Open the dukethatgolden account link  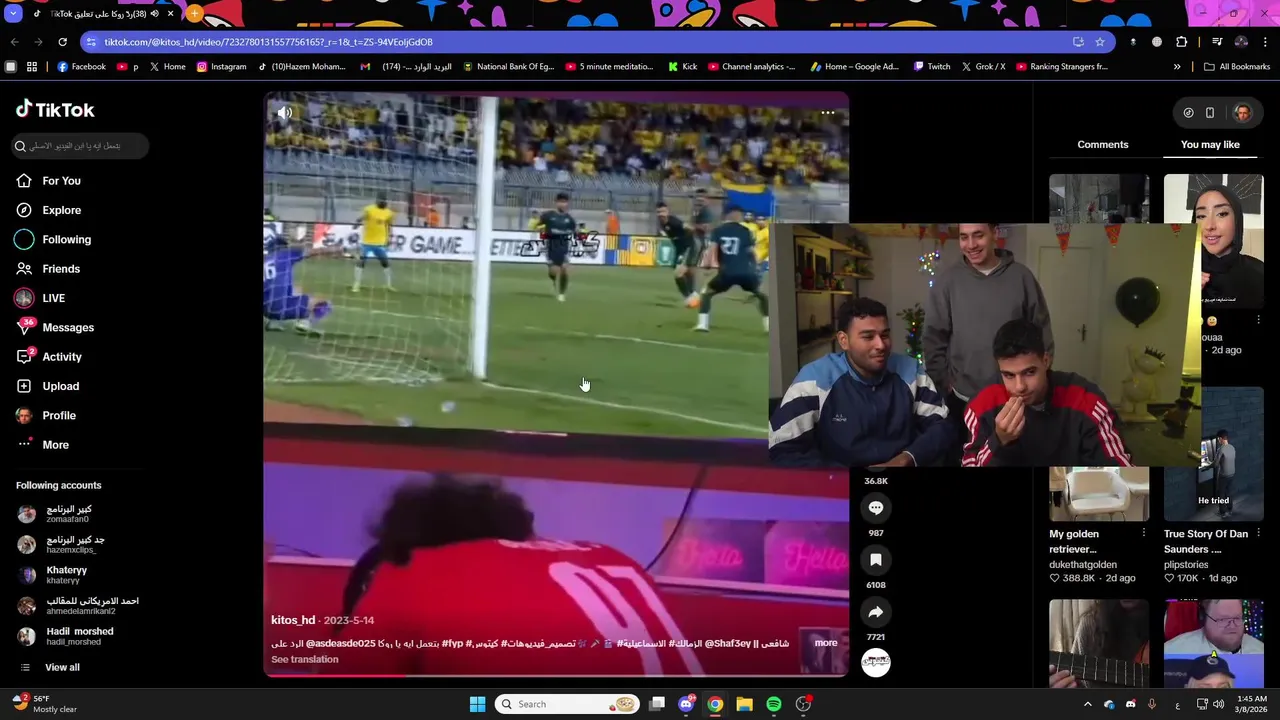1083,565
